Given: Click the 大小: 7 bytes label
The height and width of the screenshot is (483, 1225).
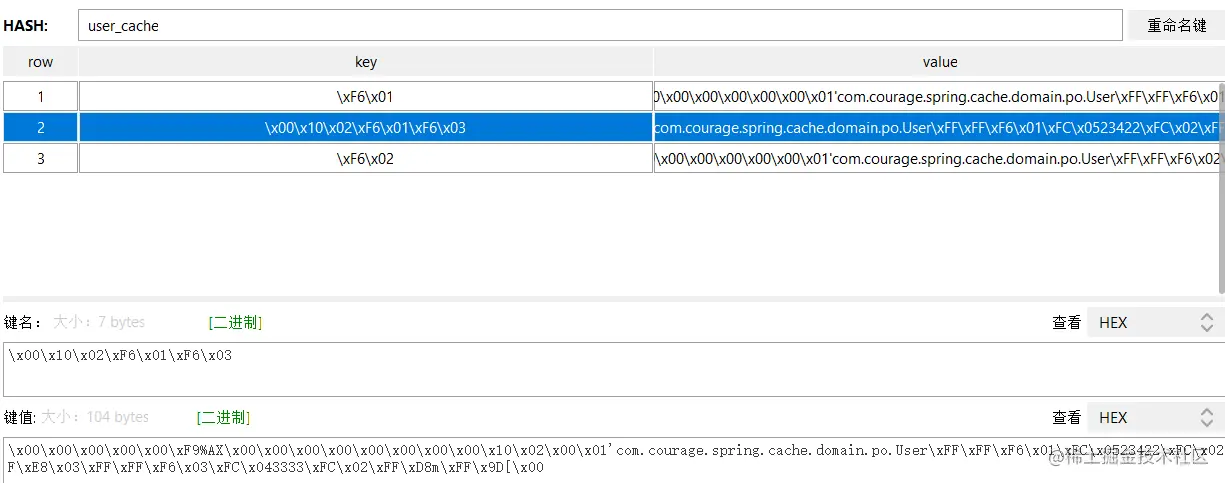Looking at the screenshot, I should click(x=99, y=322).
